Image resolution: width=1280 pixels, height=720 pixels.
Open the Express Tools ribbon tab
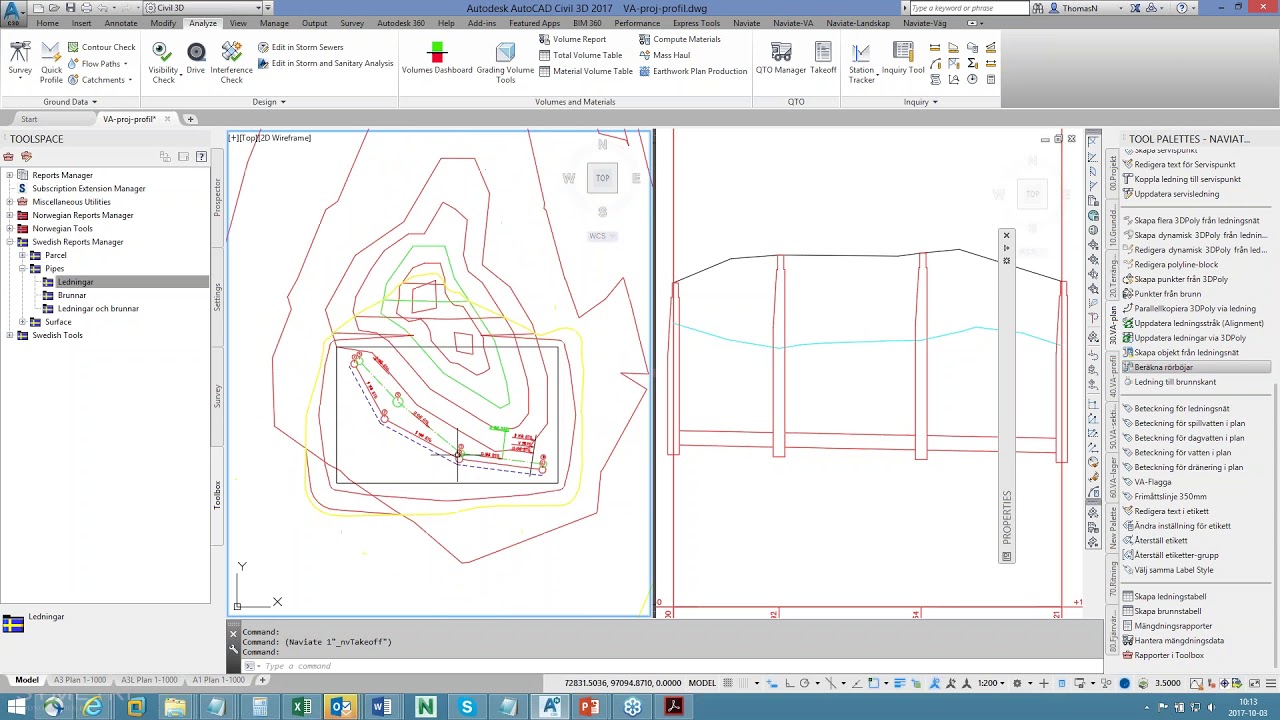(x=696, y=23)
